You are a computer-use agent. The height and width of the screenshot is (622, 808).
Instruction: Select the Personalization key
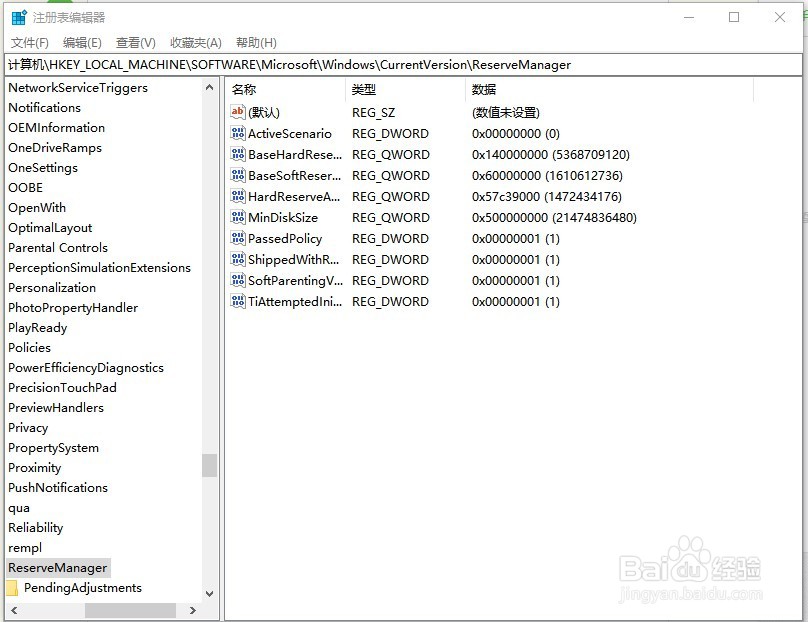[x=52, y=288]
